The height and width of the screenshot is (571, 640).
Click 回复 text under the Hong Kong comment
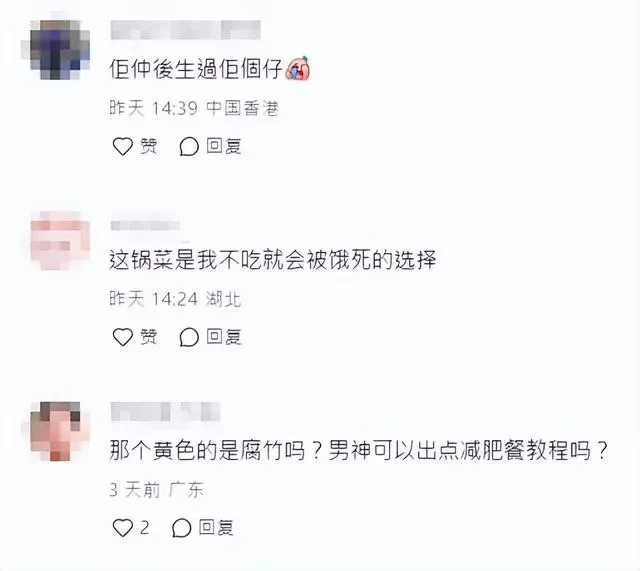[x=224, y=146]
